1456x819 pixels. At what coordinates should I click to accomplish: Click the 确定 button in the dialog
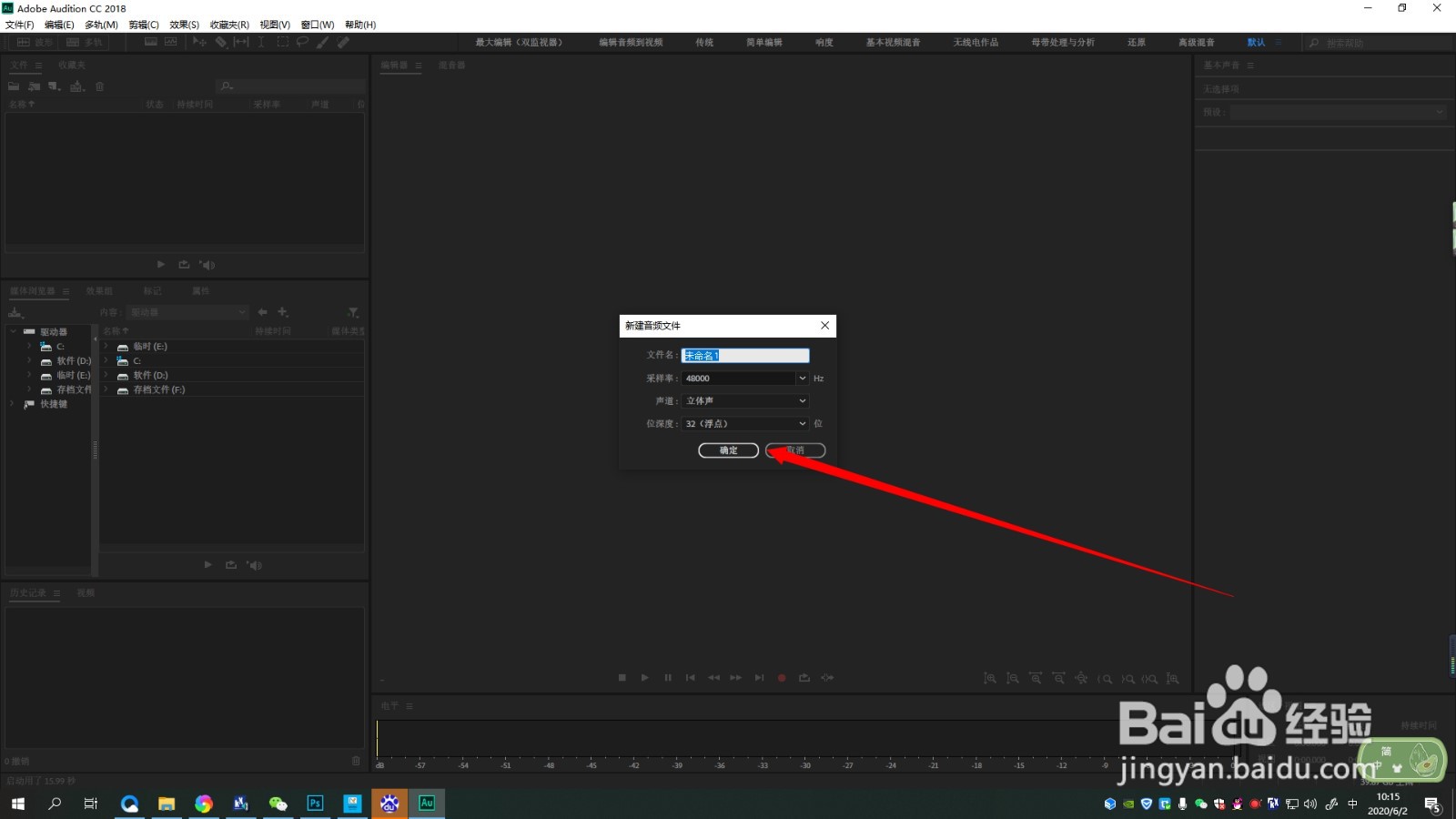(728, 450)
